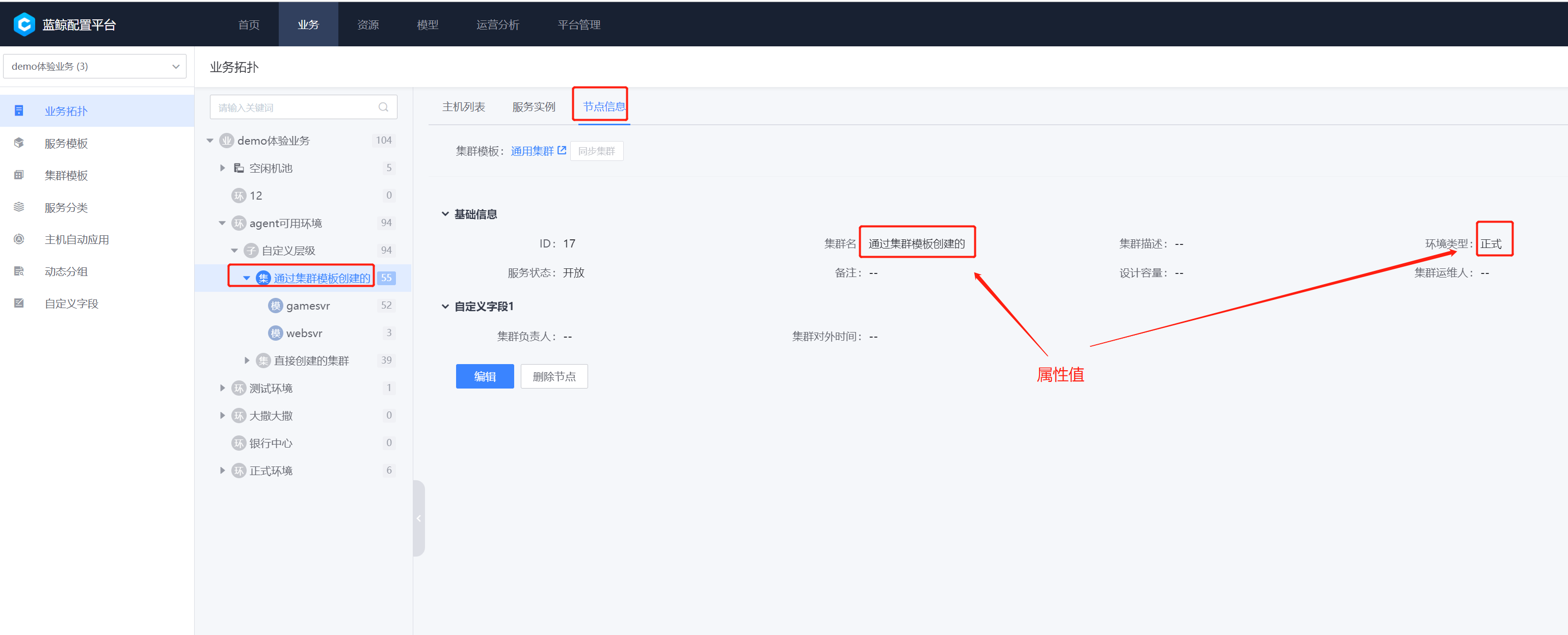Switch to the 主机列表 tab
Image resolution: width=1568 pixels, height=635 pixels.
click(464, 106)
